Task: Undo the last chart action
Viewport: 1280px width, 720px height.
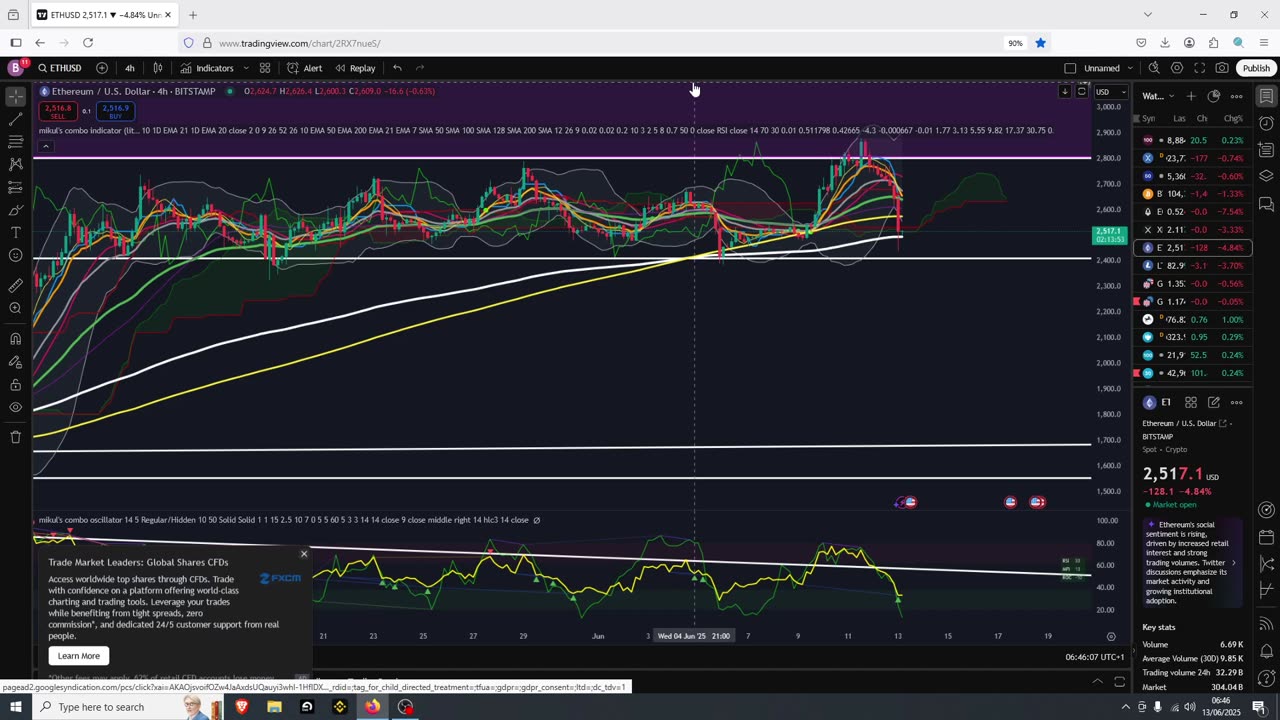Action: 397,68
